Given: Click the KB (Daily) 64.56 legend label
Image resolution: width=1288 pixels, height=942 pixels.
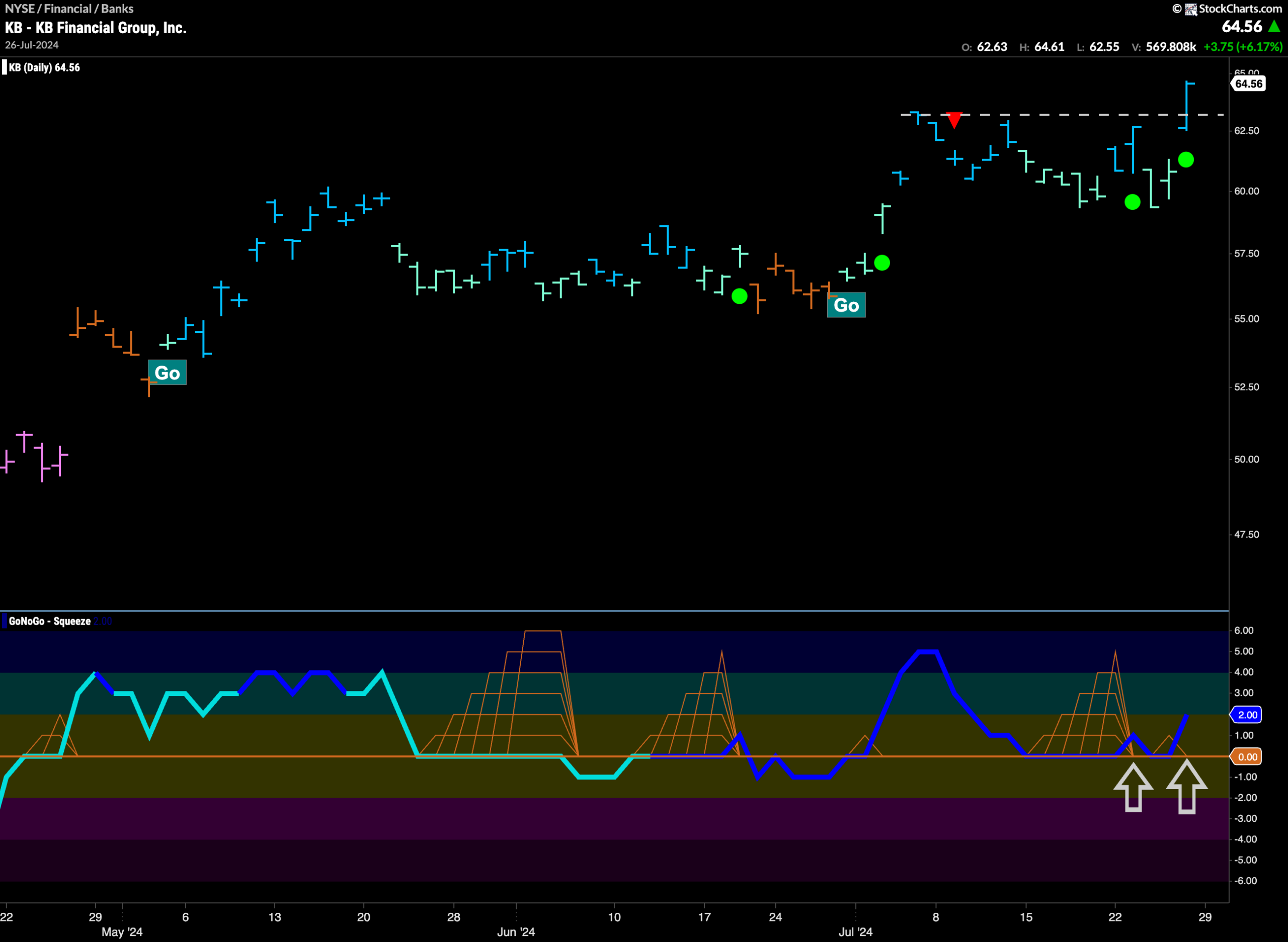Looking at the screenshot, I should (x=44, y=67).
